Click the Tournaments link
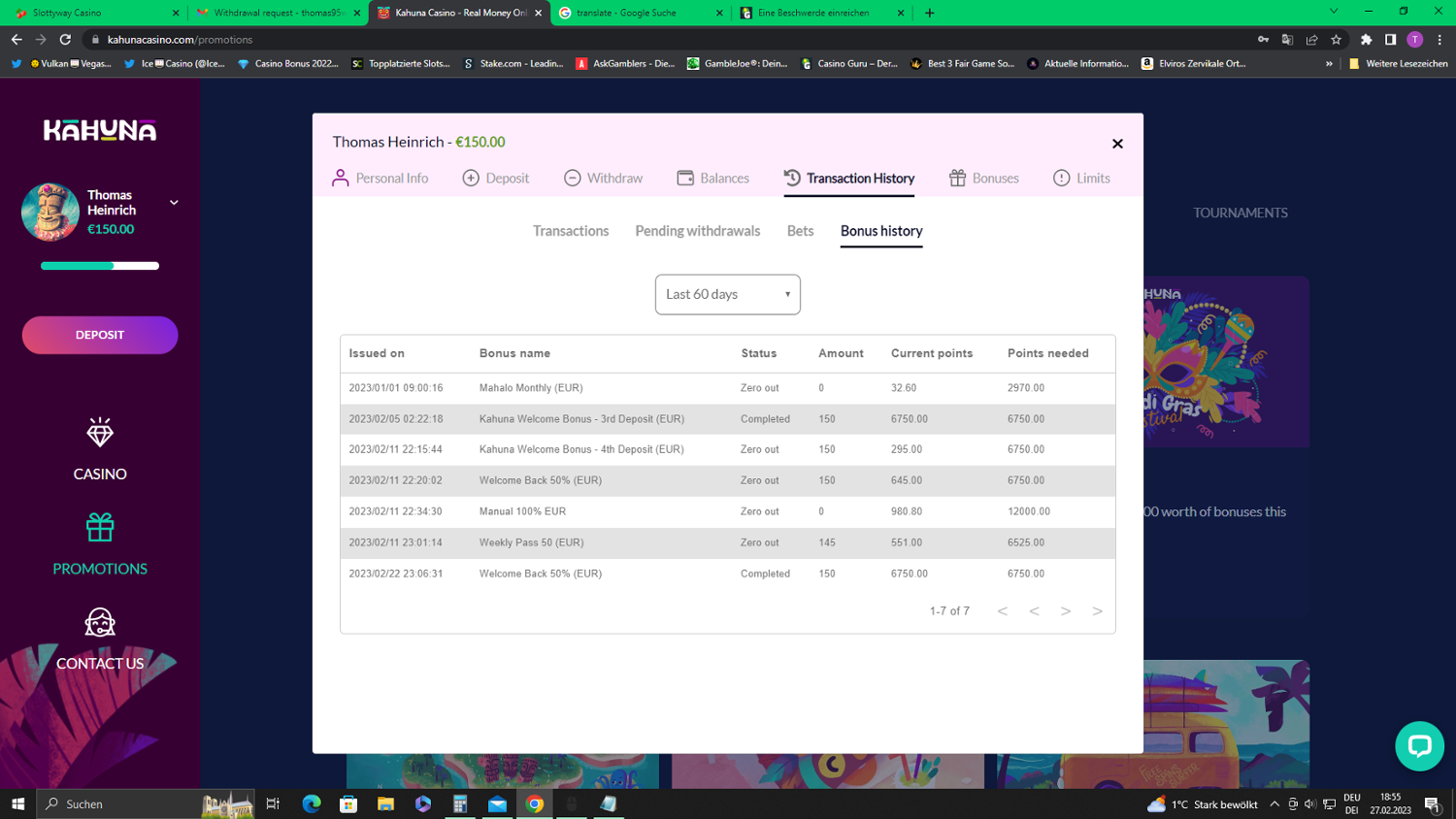1456x819 pixels. (1240, 213)
